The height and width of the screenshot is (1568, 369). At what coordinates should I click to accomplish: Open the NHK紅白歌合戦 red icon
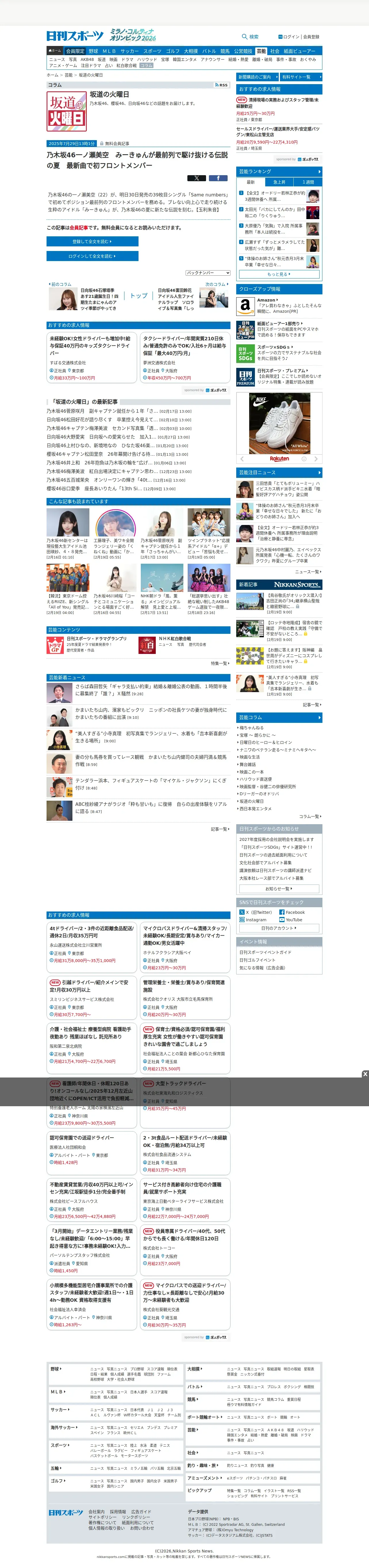pyautogui.click(x=147, y=645)
